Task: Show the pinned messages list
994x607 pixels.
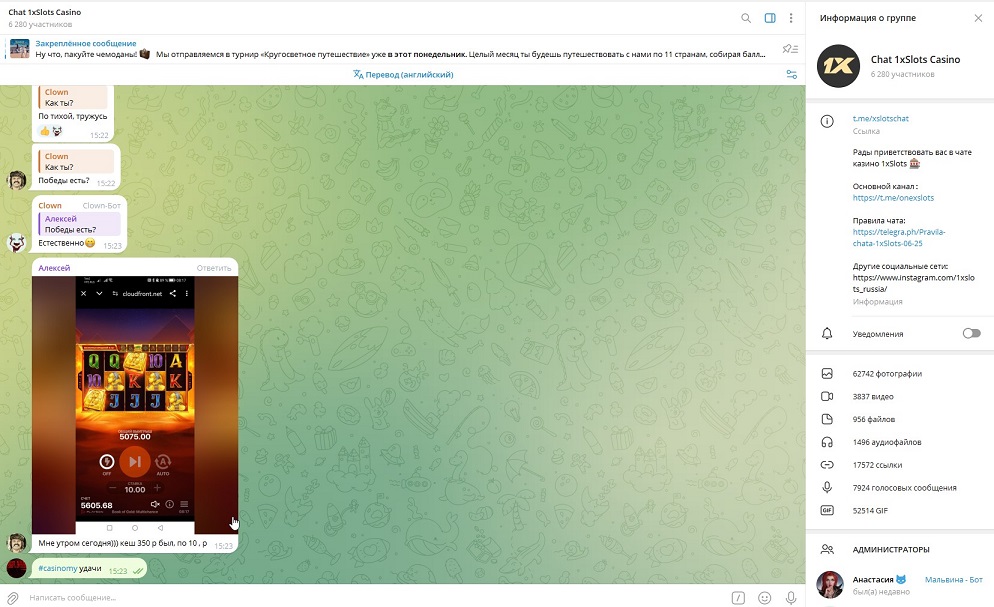Action: tap(790, 49)
